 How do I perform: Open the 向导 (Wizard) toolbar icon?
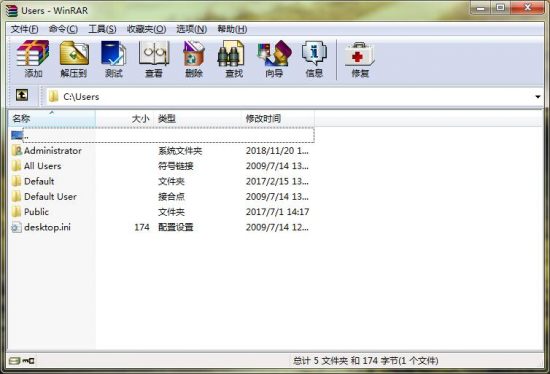pyautogui.click(x=274, y=53)
